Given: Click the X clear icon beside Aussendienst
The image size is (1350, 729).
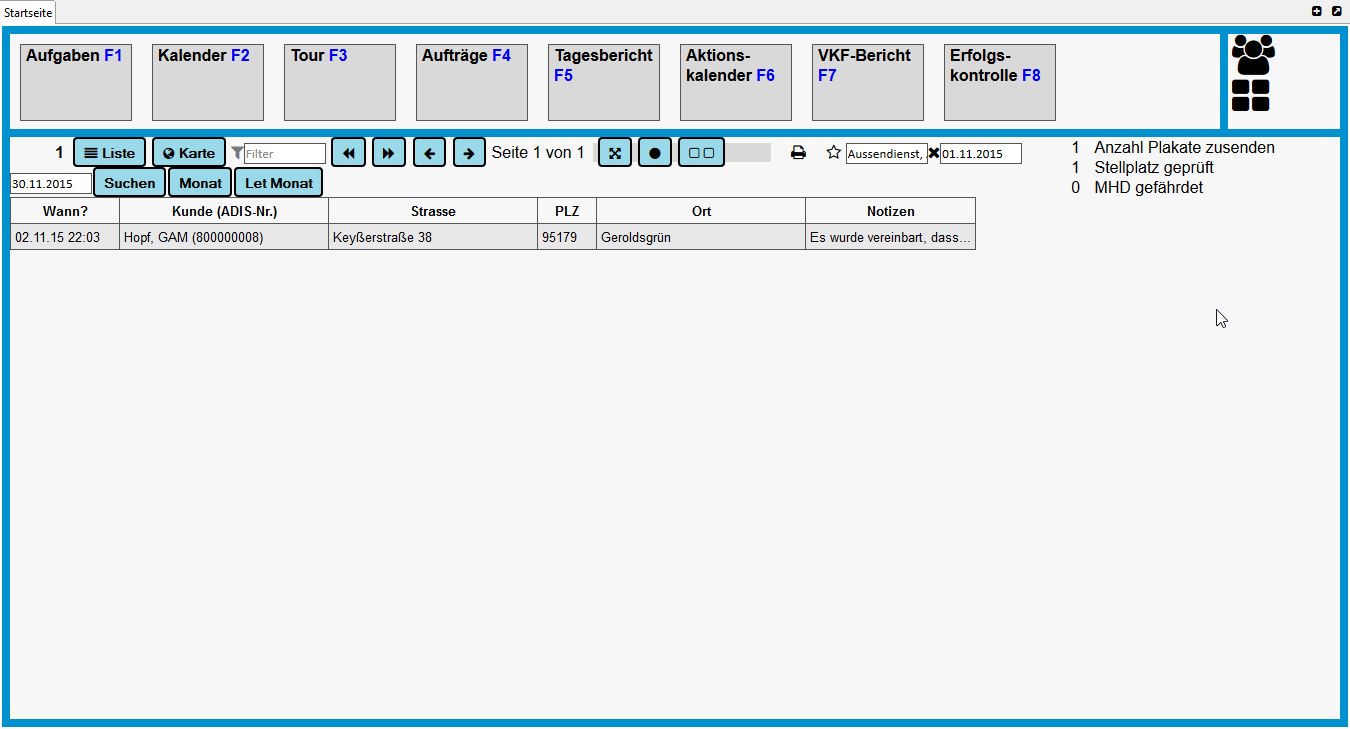Looking at the screenshot, I should coord(934,153).
